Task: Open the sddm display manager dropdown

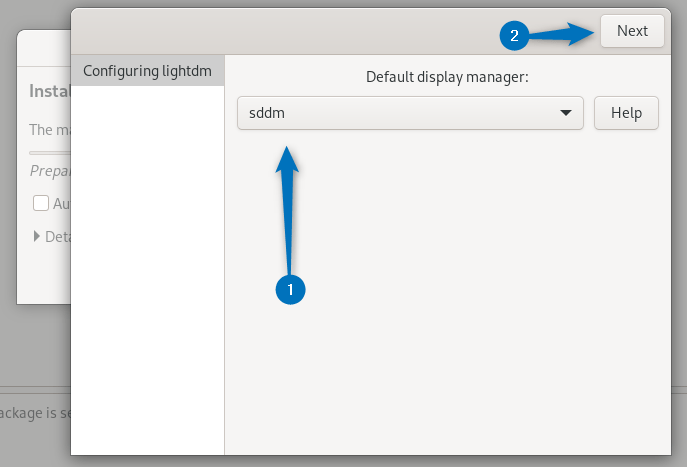Action: [400, 113]
